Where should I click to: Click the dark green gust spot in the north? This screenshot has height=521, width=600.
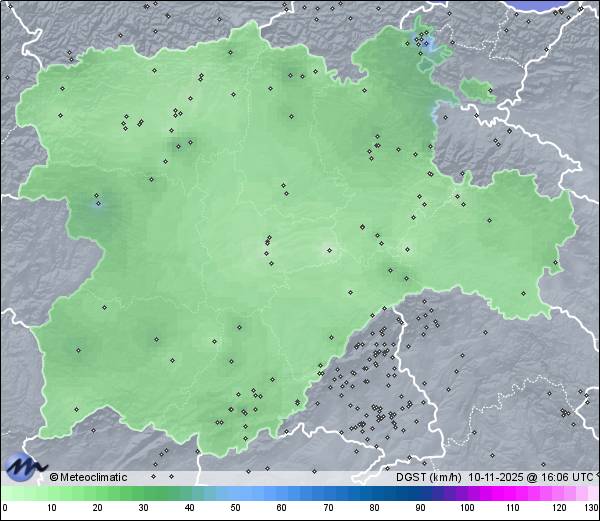[x=292, y=73]
